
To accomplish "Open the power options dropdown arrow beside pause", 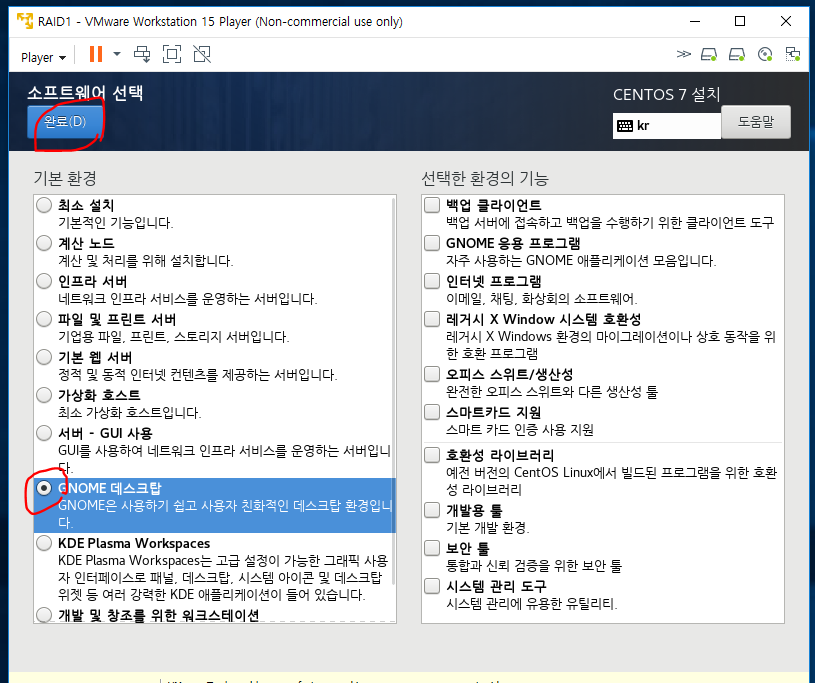I will point(117,54).
